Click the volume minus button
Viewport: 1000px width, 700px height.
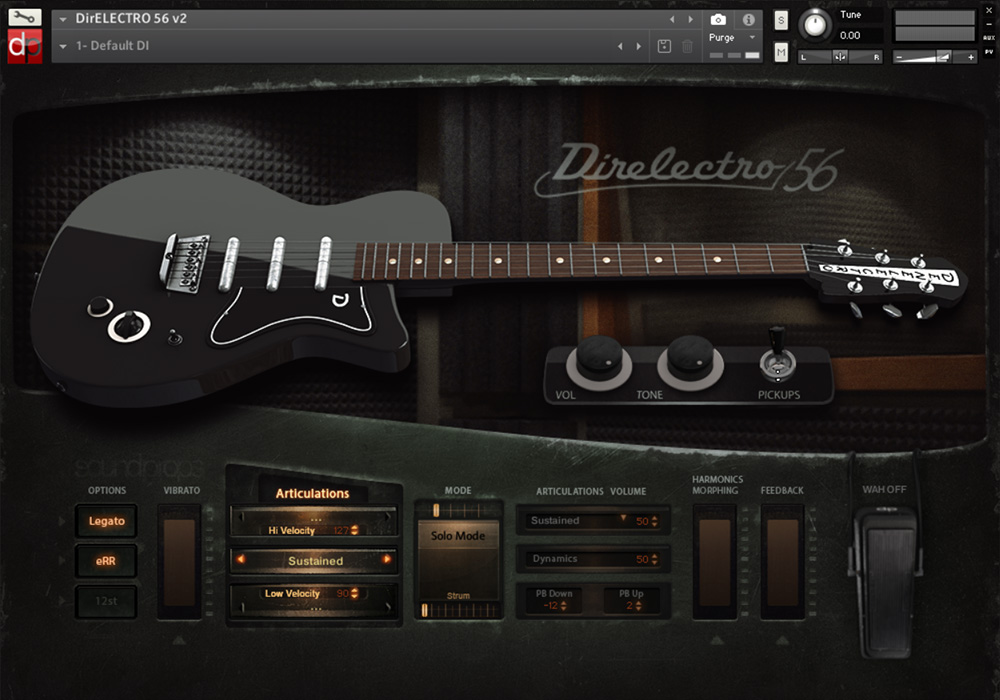pos(899,57)
